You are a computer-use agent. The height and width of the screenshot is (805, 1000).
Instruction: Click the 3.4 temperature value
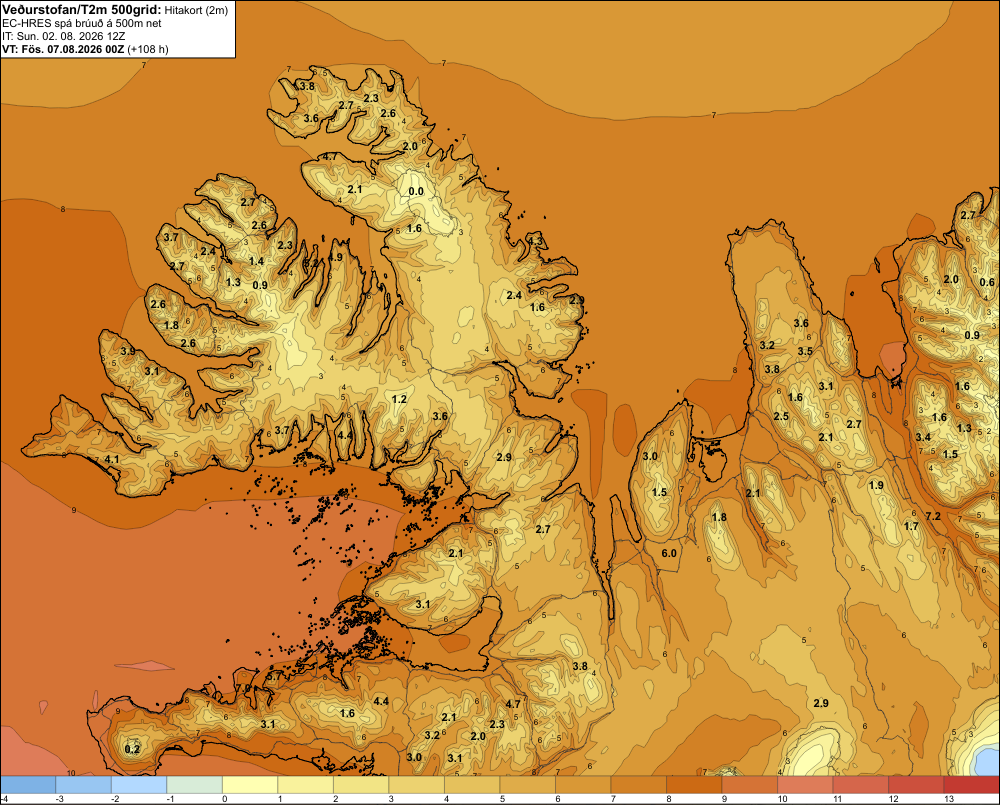(x=923, y=438)
